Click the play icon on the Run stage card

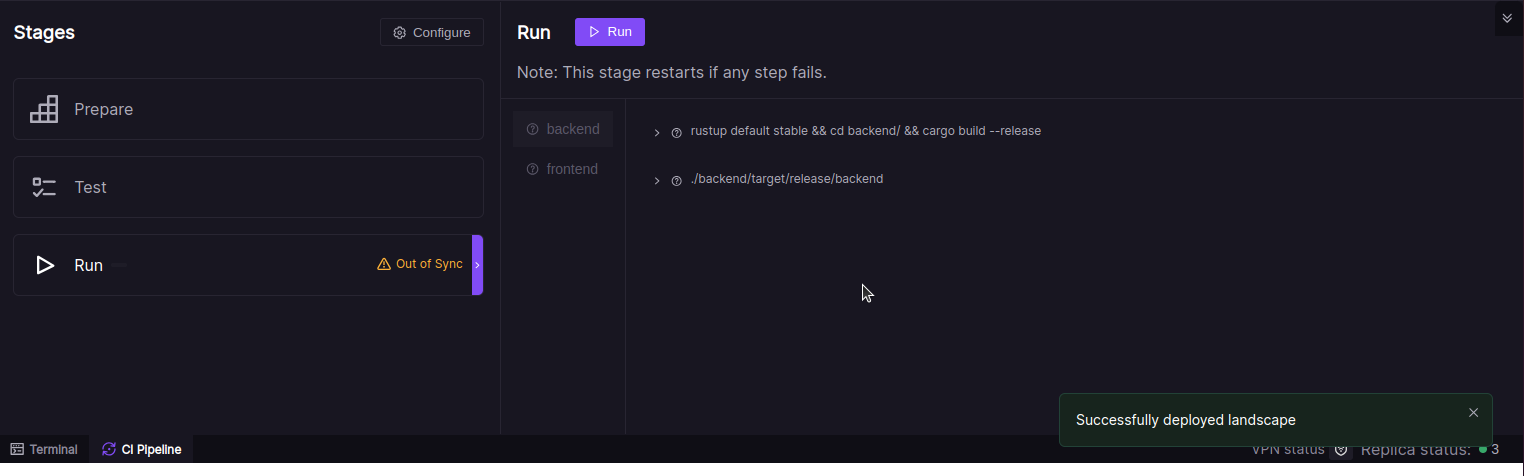44,265
